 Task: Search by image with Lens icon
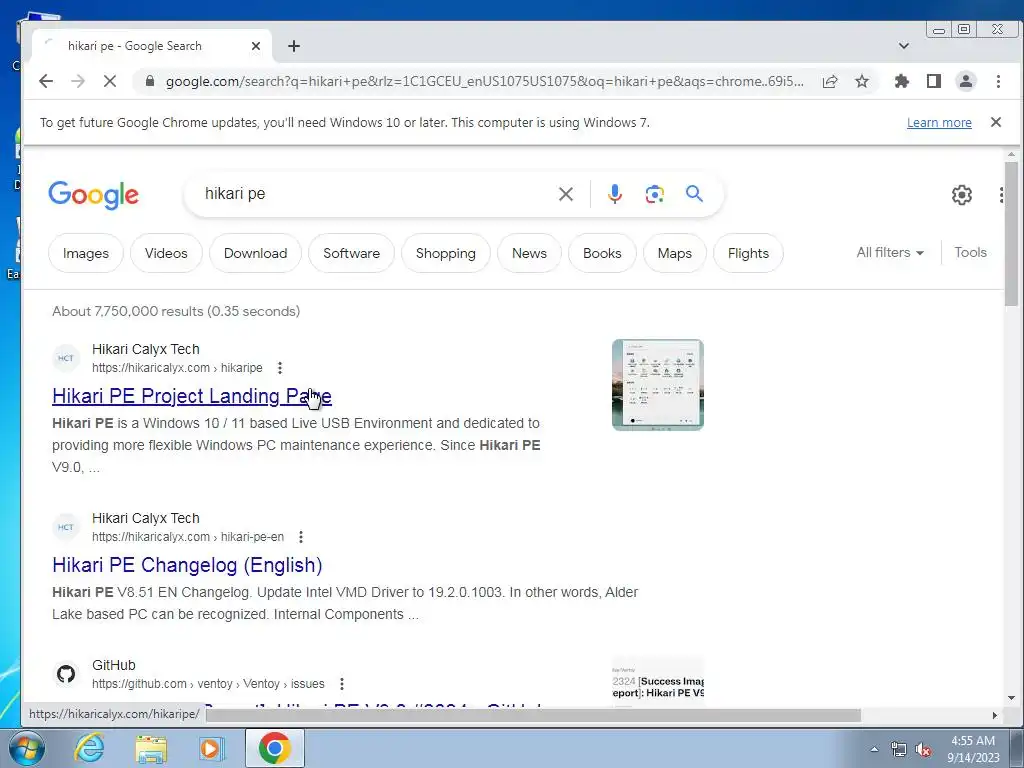654,194
